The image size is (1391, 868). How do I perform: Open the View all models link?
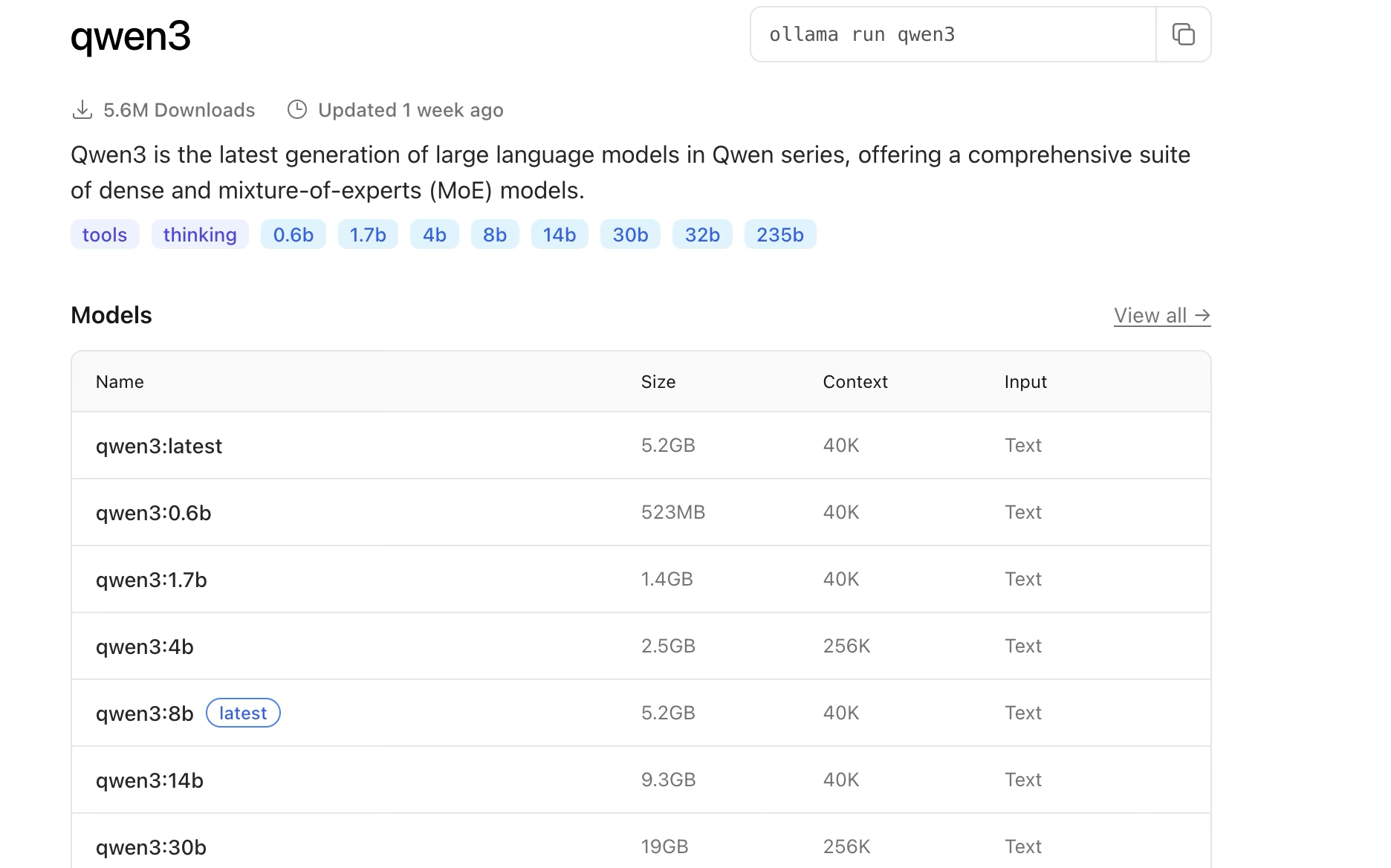click(1162, 315)
